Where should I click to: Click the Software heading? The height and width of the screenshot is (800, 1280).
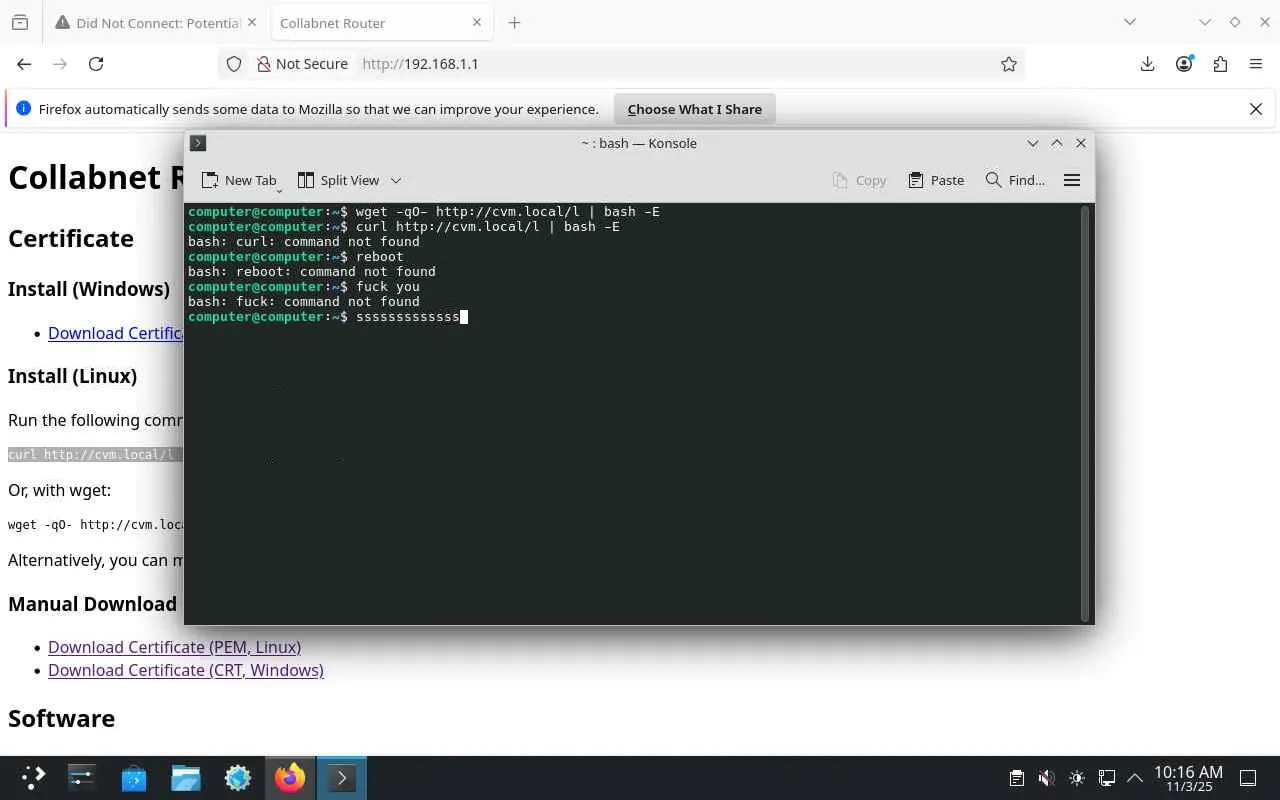61,718
